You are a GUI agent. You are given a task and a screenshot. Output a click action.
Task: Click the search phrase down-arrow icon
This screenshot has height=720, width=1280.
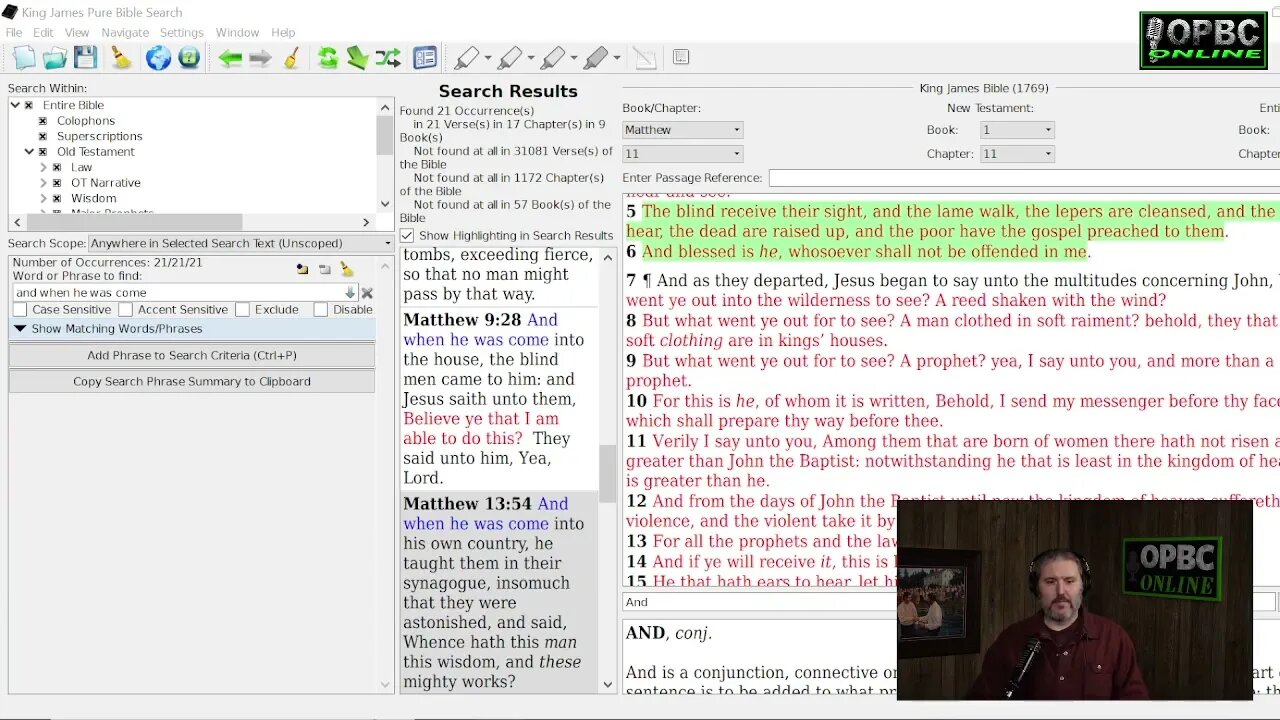349,293
